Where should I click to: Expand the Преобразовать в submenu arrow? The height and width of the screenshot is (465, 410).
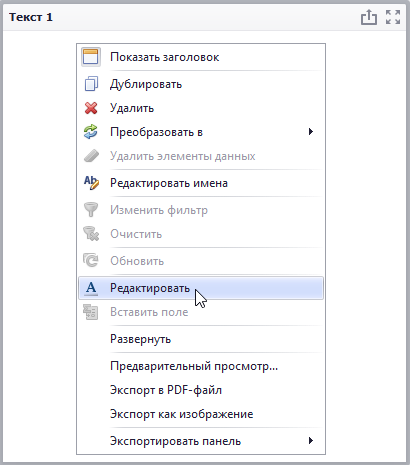point(311,132)
